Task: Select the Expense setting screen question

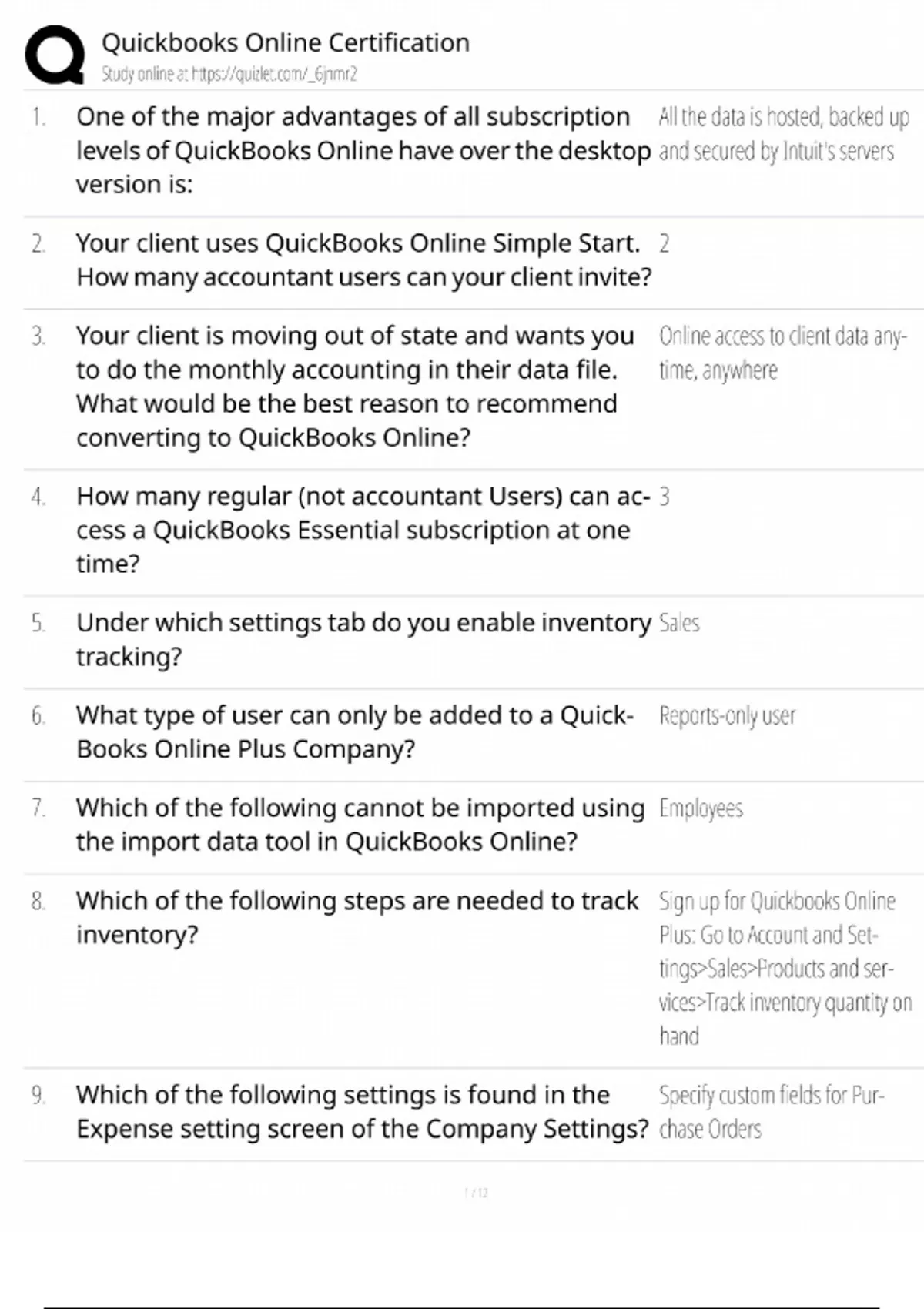Action: pyautogui.click(x=362, y=1111)
